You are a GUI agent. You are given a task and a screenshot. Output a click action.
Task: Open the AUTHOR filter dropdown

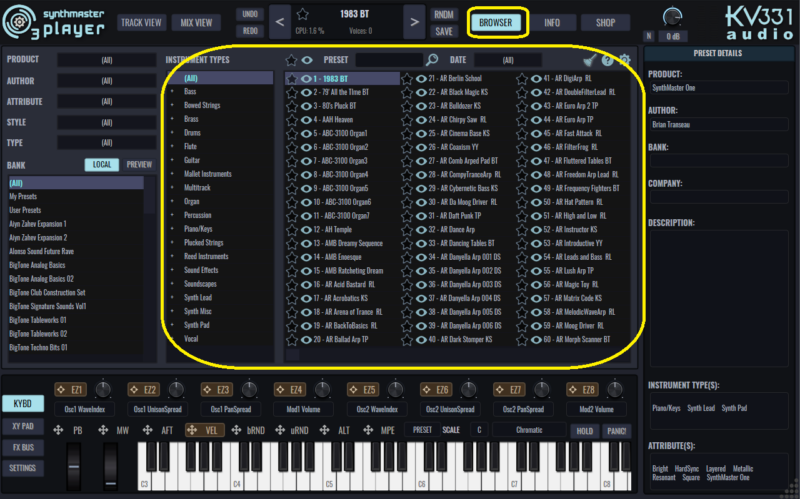click(x=105, y=81)
